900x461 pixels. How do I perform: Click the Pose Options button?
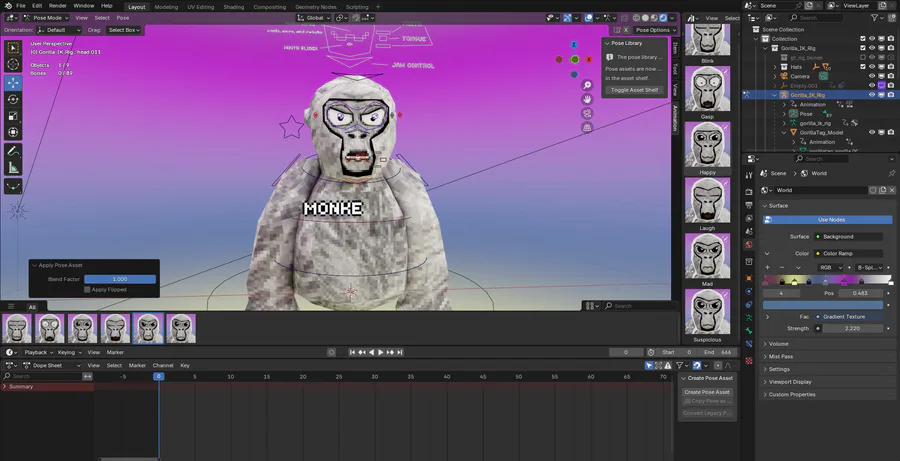point(655,30)
